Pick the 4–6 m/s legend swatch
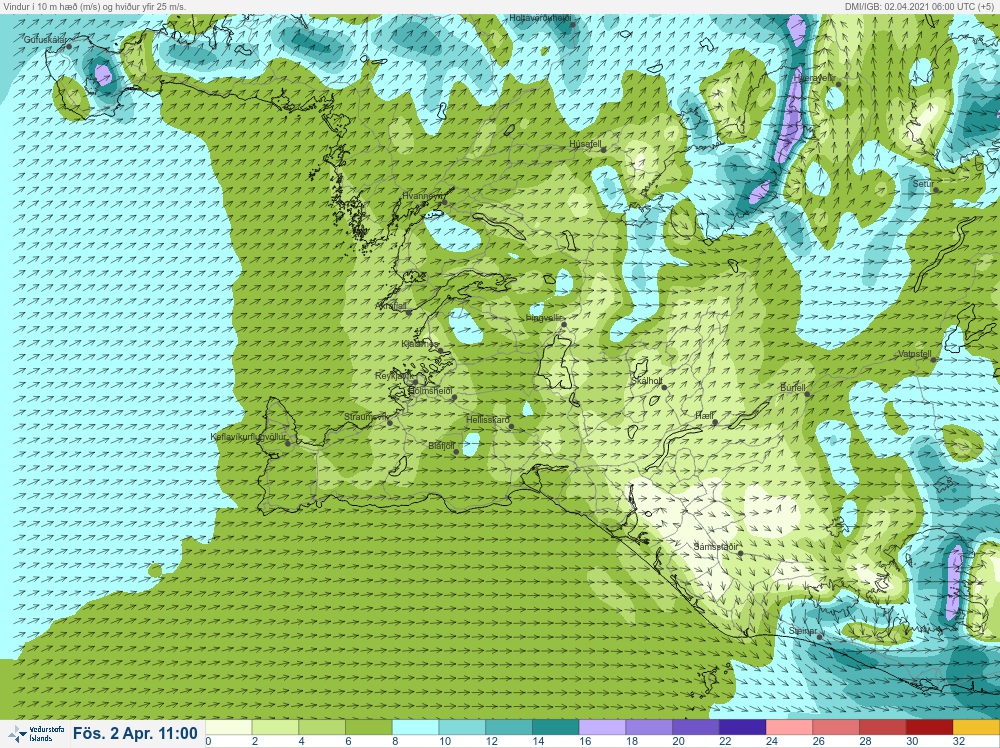 coord(321,728)
